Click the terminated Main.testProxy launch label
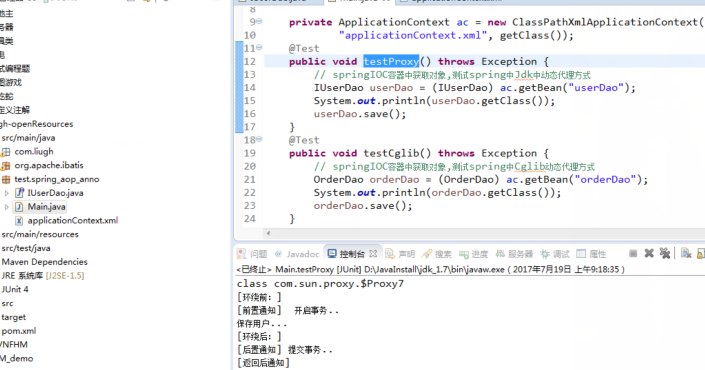The image size is (705, 370). point(431,269)
